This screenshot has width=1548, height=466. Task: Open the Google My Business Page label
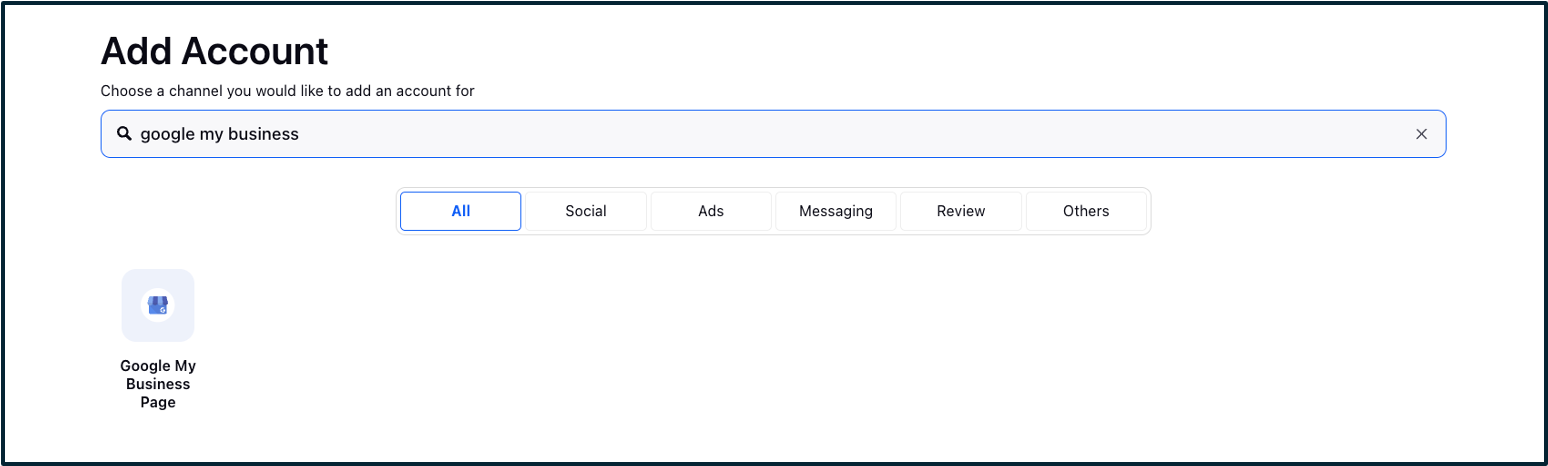point(158,384)
